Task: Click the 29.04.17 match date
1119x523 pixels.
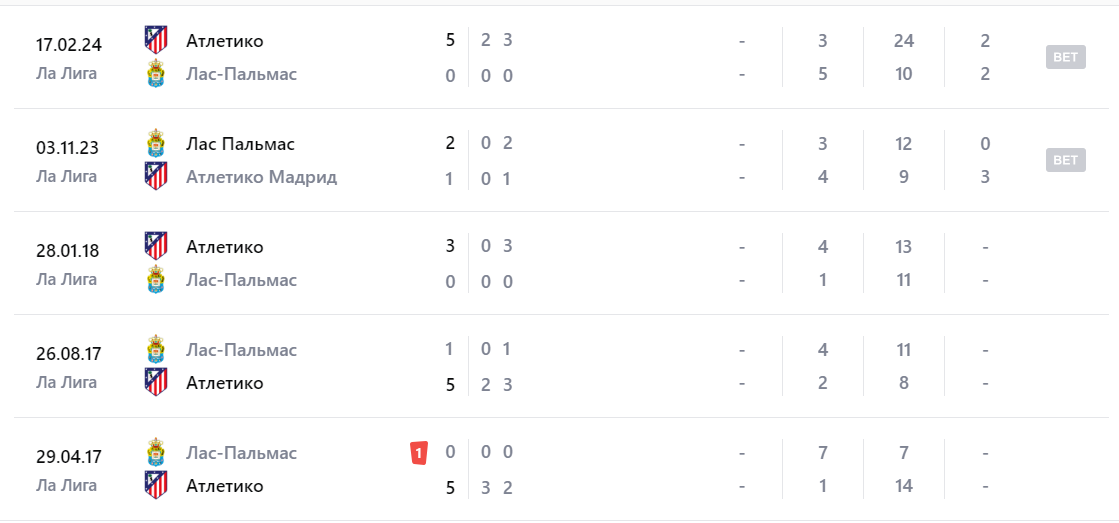Action: click(68, 457)
